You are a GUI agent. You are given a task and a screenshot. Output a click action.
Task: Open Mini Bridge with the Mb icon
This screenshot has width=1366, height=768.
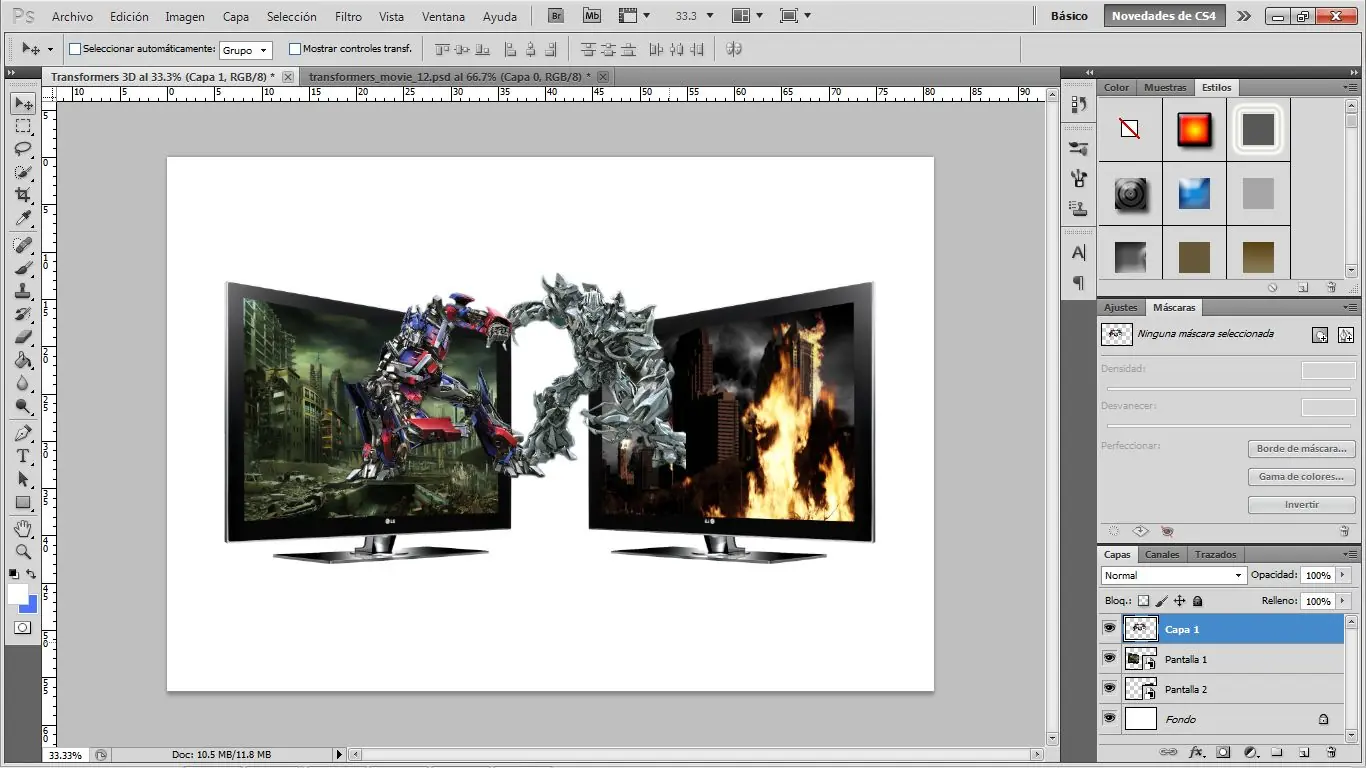[x=592, y=16]
